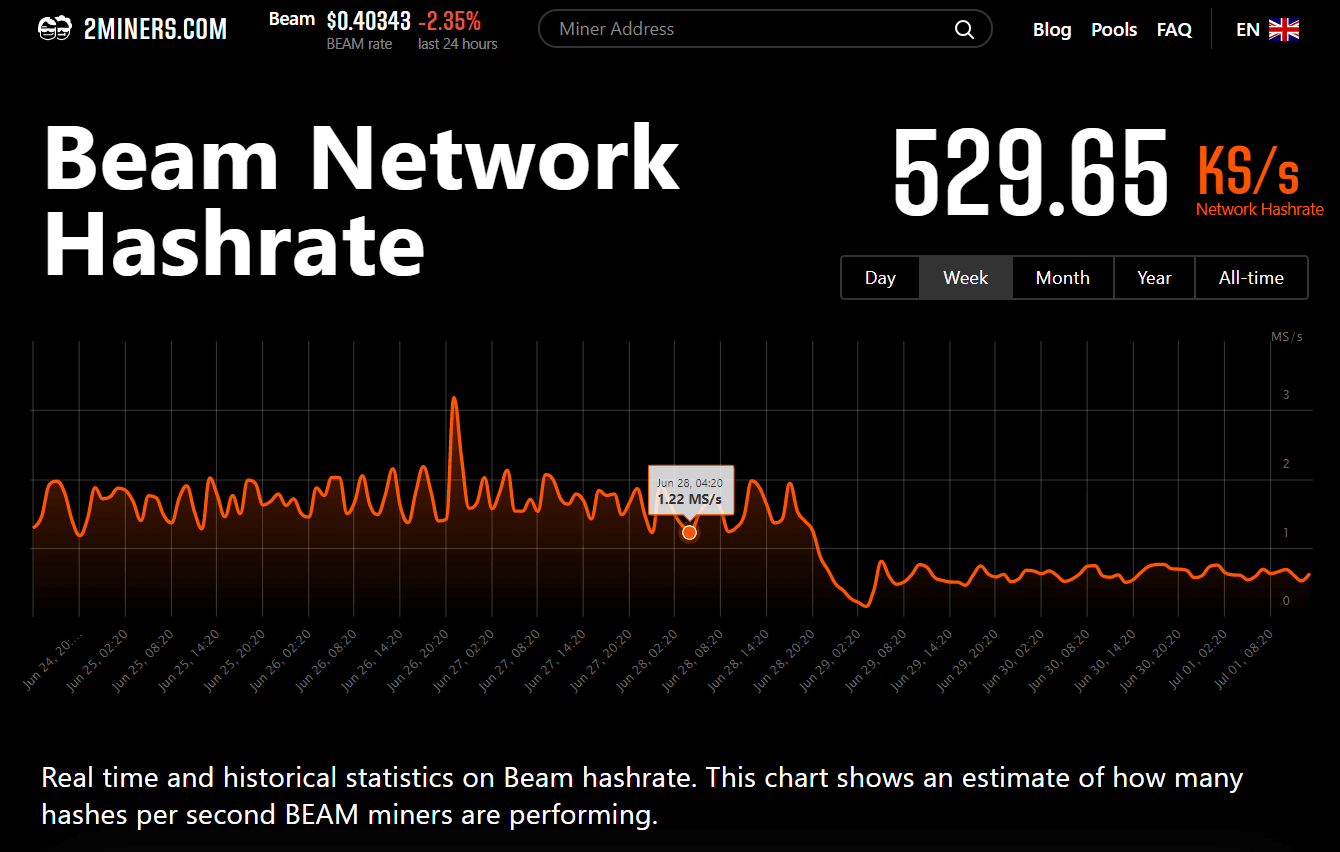Click the Network Hashrate unit label
Screen dimensions: 1340x852
point(1259,208)
